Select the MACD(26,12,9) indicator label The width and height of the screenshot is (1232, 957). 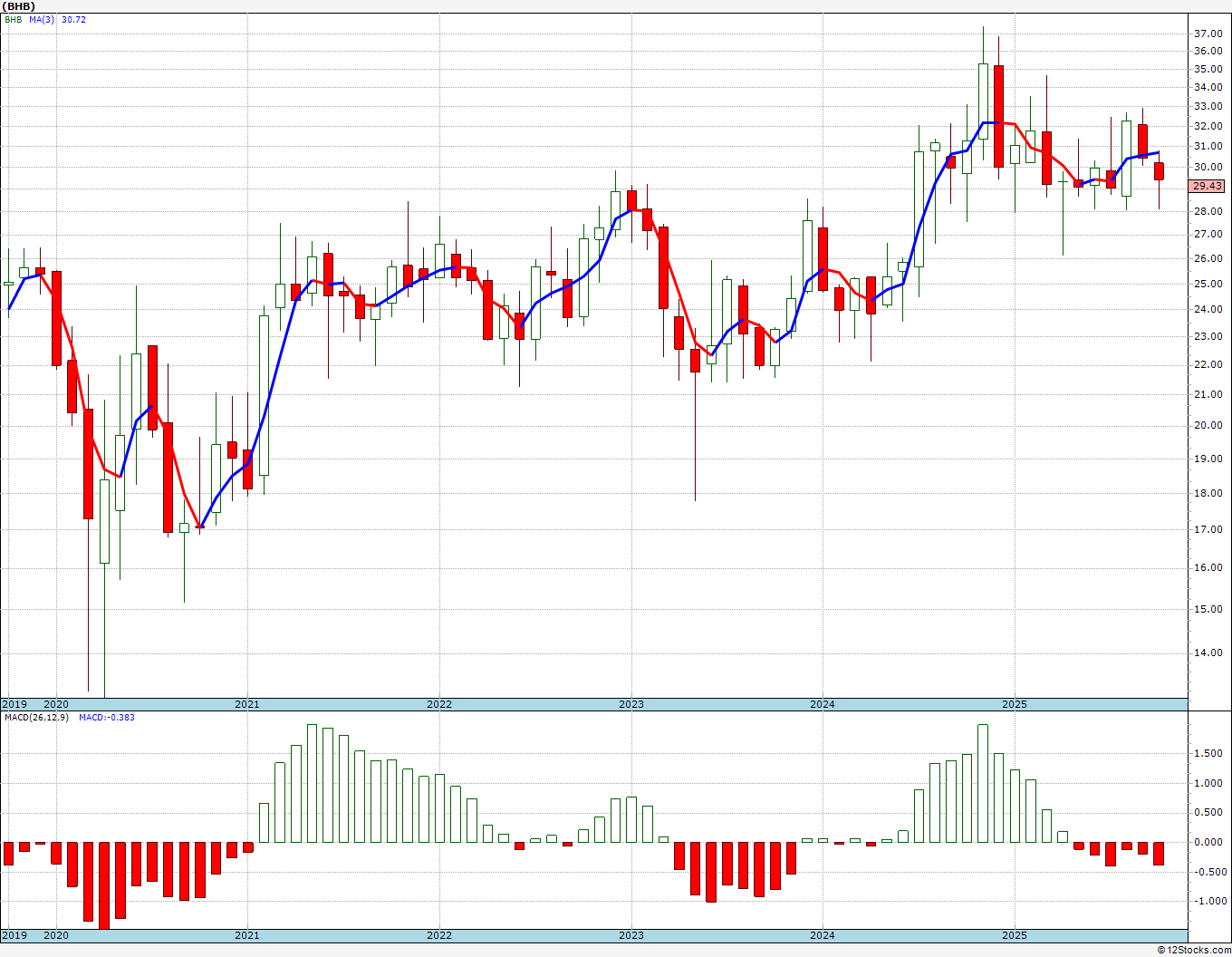[x=36, y=718]
